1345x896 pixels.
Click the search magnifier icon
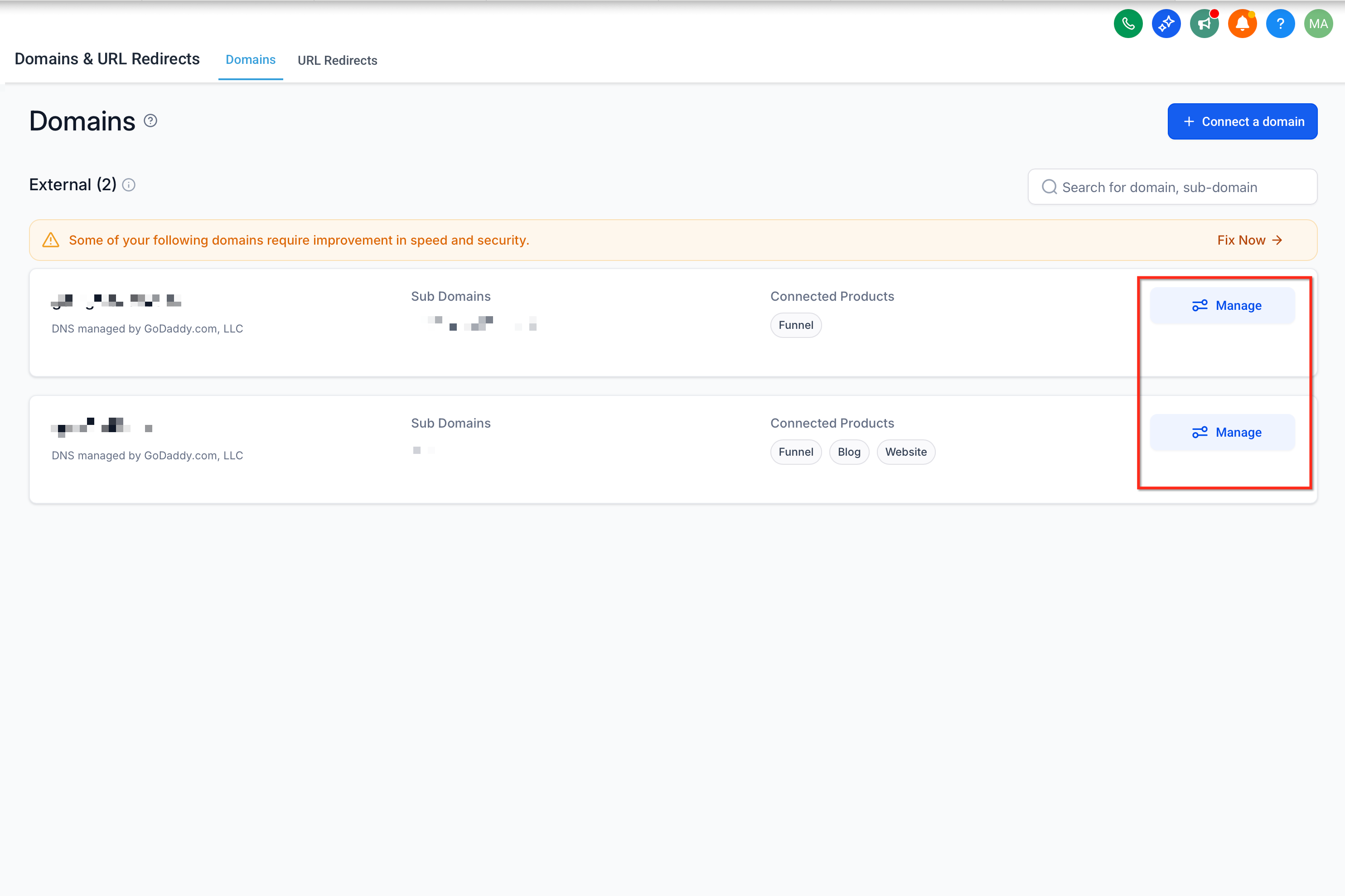pyautogui.click(x=1049, y=187)
